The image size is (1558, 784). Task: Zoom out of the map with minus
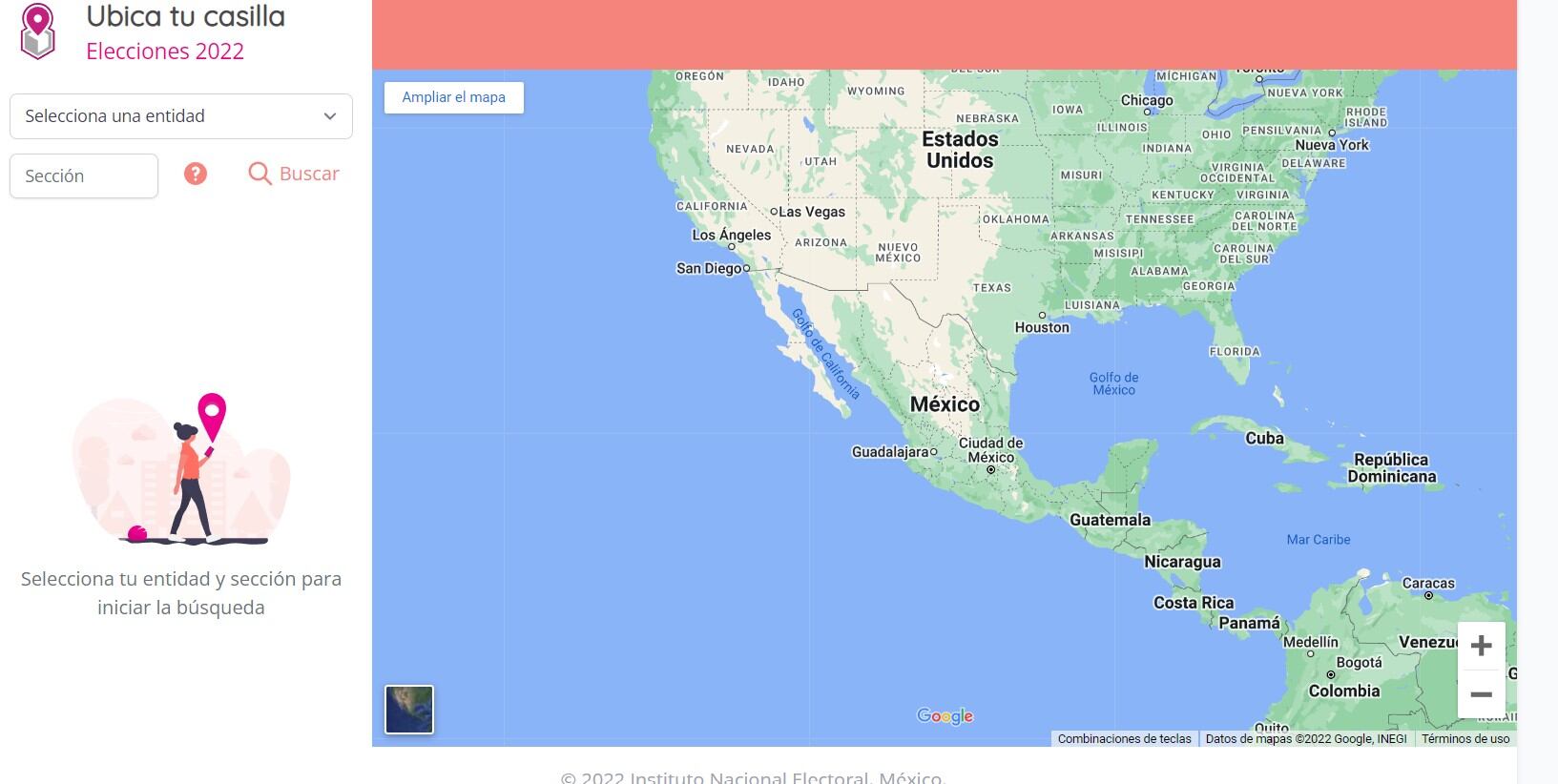click(x=1481, y=694)
